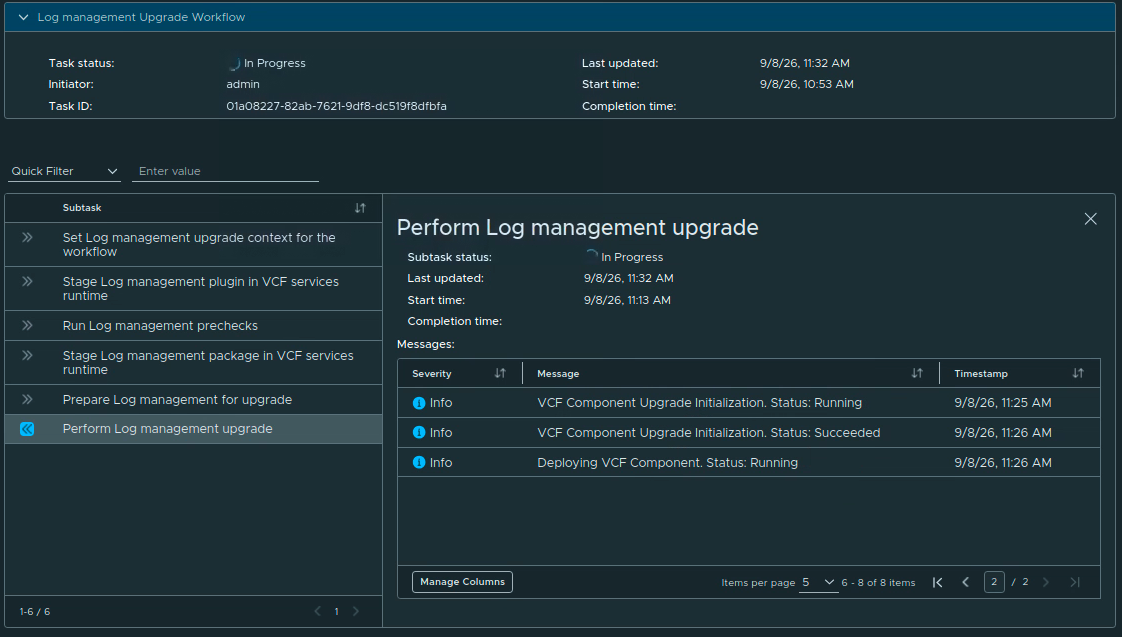
Task: Click the Message column header label
Action: 558,374
